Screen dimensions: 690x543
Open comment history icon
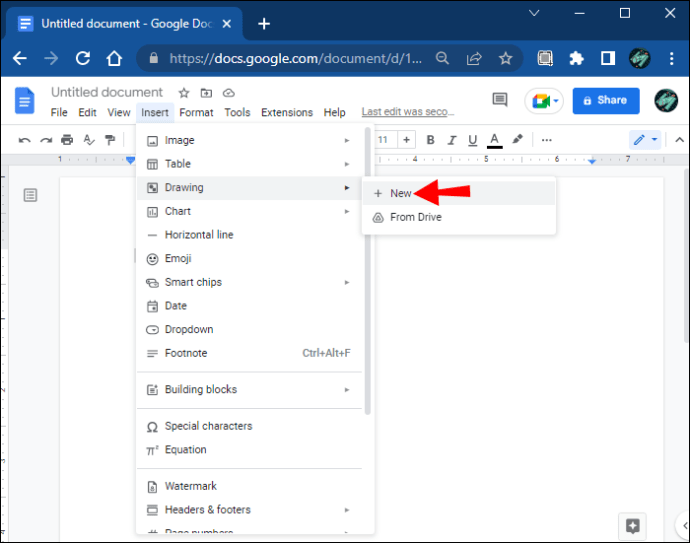pos(500,100)
